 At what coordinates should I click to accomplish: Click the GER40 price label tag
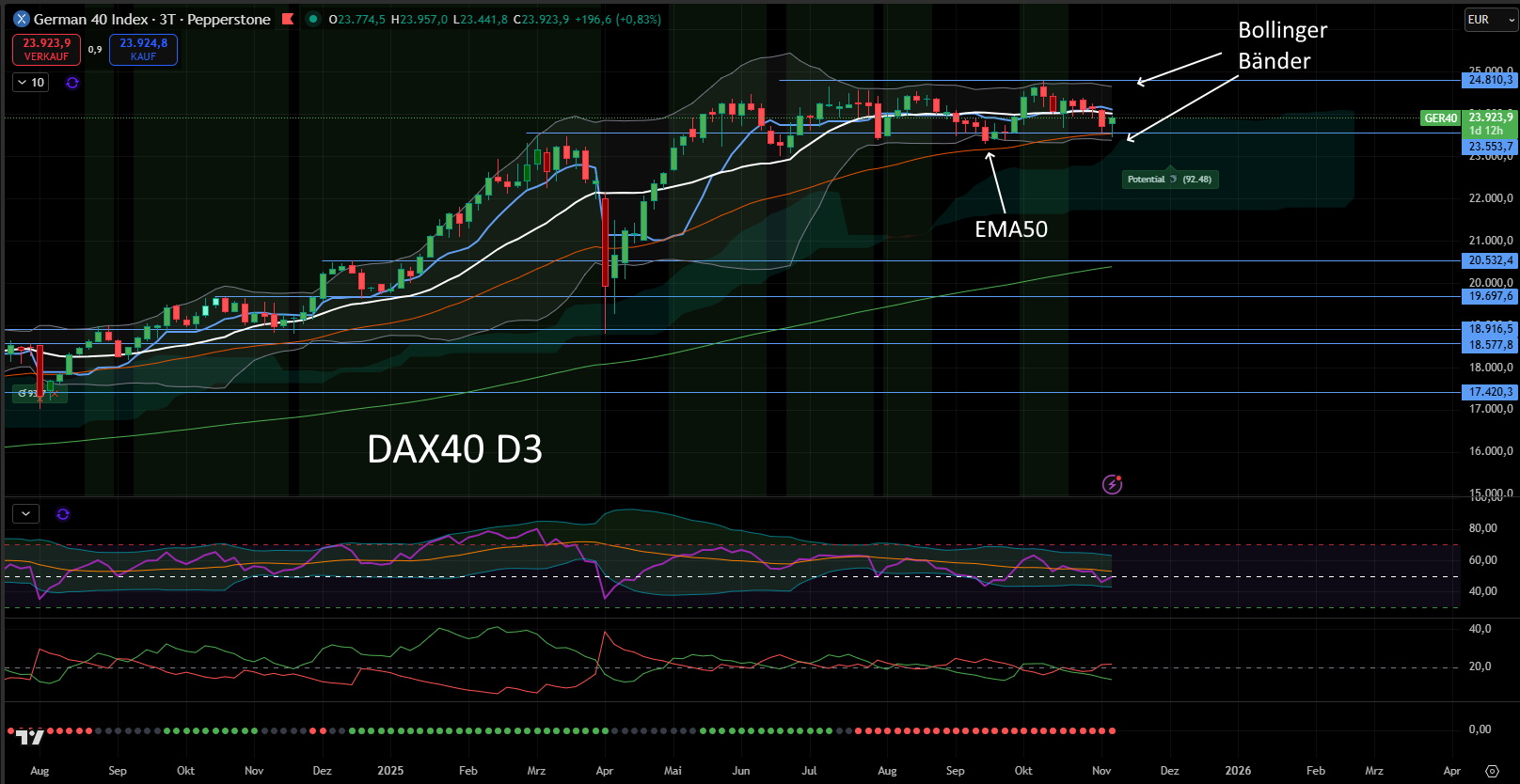1440,118
